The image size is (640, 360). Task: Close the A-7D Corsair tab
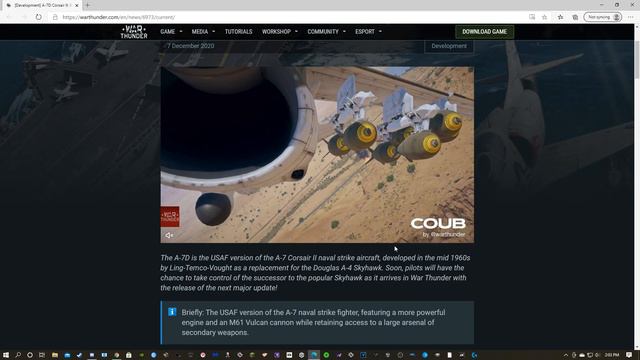[x=77, y=5]
